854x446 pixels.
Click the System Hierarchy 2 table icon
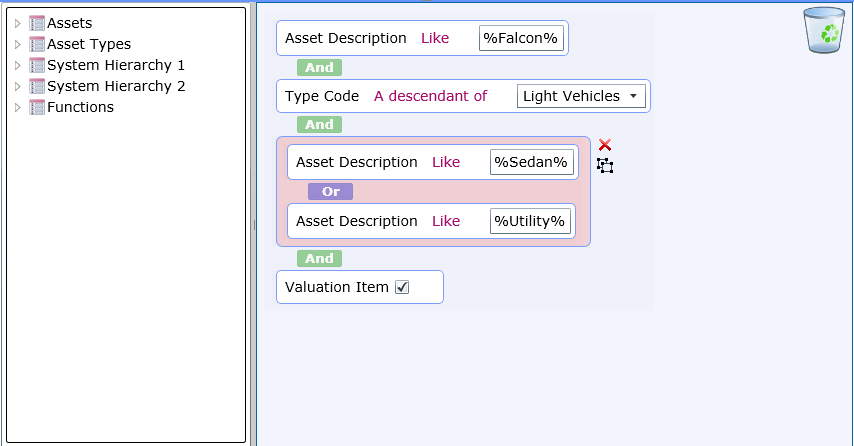36,86
